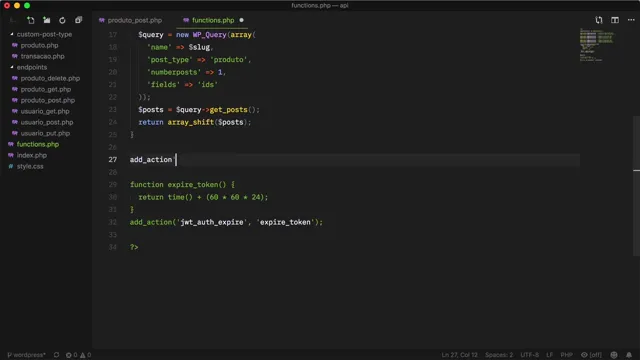This screenshot has height=360, width=640.
Task: Open usuario_post.php from endpoints
Action: point(47,122)
